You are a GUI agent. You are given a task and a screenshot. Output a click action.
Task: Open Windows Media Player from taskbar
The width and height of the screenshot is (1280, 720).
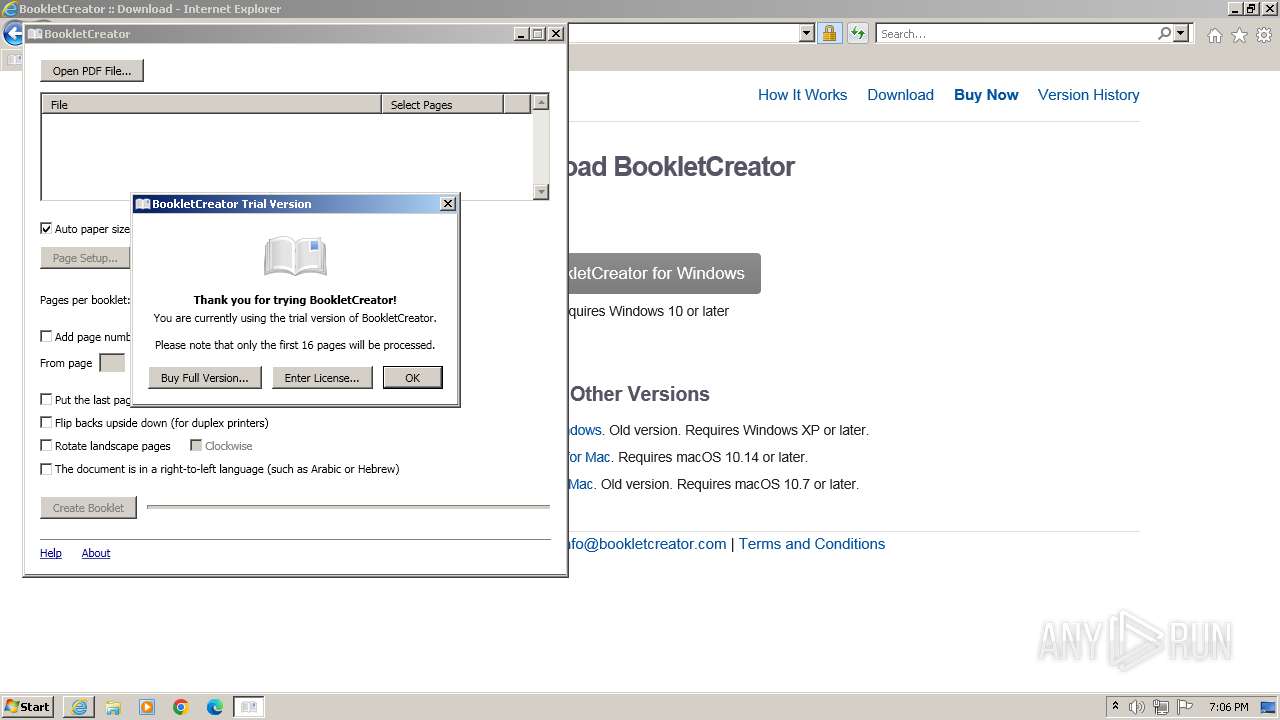pos(147,707)
